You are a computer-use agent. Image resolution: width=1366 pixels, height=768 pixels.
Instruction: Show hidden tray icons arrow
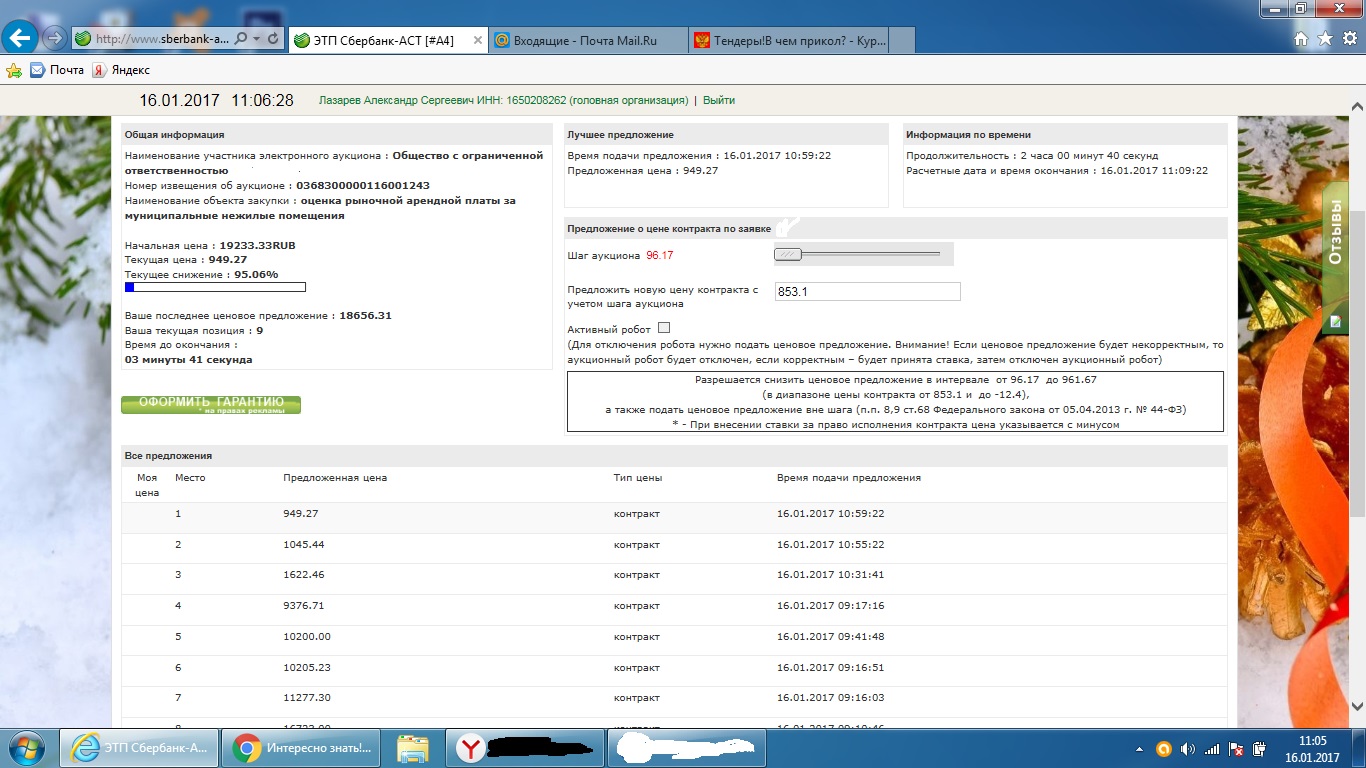pyautogui.click(x=1141, y=748)
